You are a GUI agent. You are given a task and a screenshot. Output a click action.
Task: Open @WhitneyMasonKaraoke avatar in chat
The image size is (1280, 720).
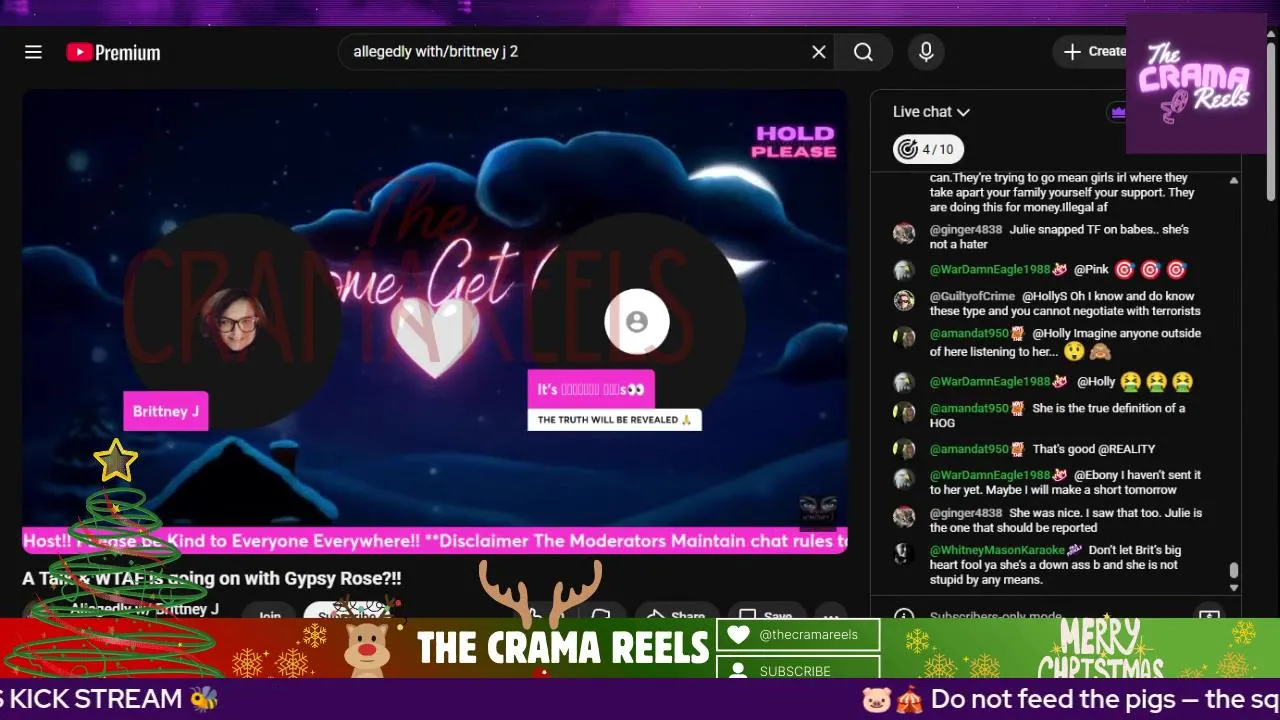(904, 553)
